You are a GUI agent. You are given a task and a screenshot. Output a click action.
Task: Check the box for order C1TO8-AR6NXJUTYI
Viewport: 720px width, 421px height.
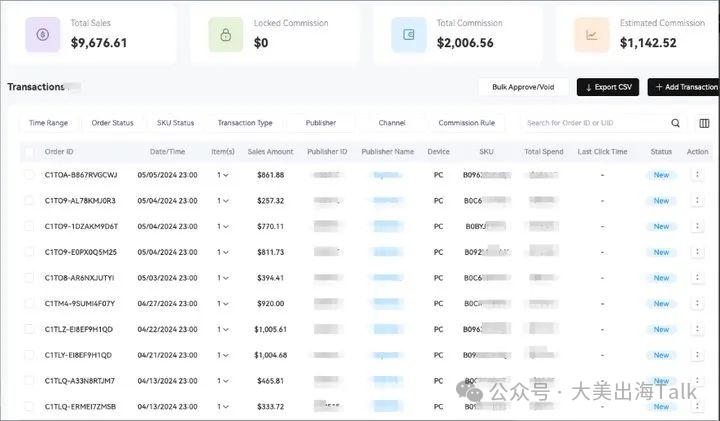click(x=29, y=278)
